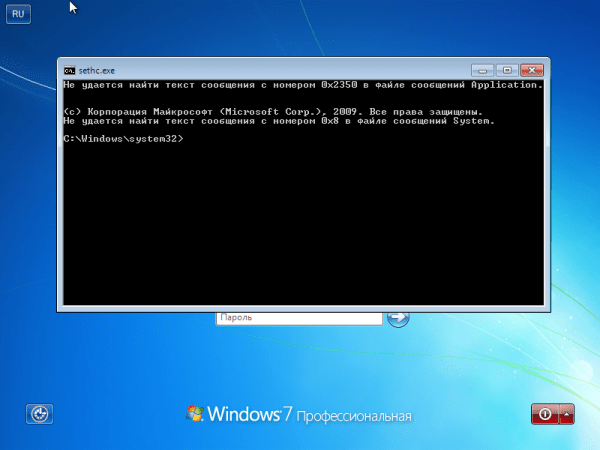Viewport: 600px width, 450px height.
Task: Click the C:\Windows\system32> prompt line
Action: click(x=123, y=139)
